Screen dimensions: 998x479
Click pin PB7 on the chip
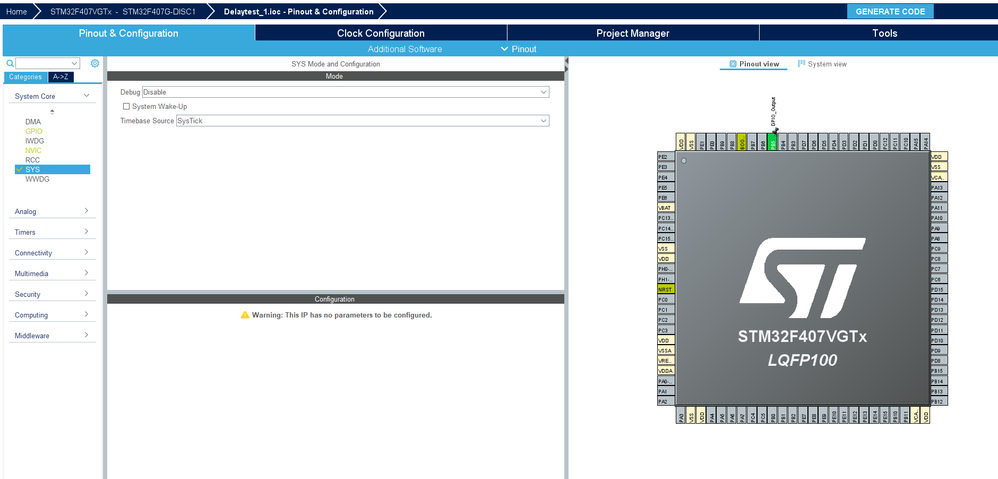point(752,144)
